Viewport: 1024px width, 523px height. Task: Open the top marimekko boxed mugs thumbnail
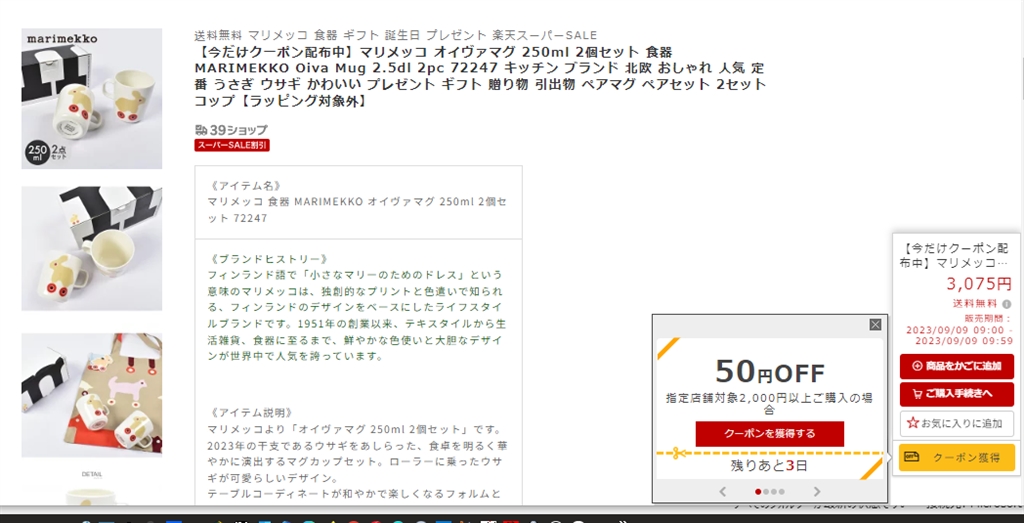(x=91, y=99)
